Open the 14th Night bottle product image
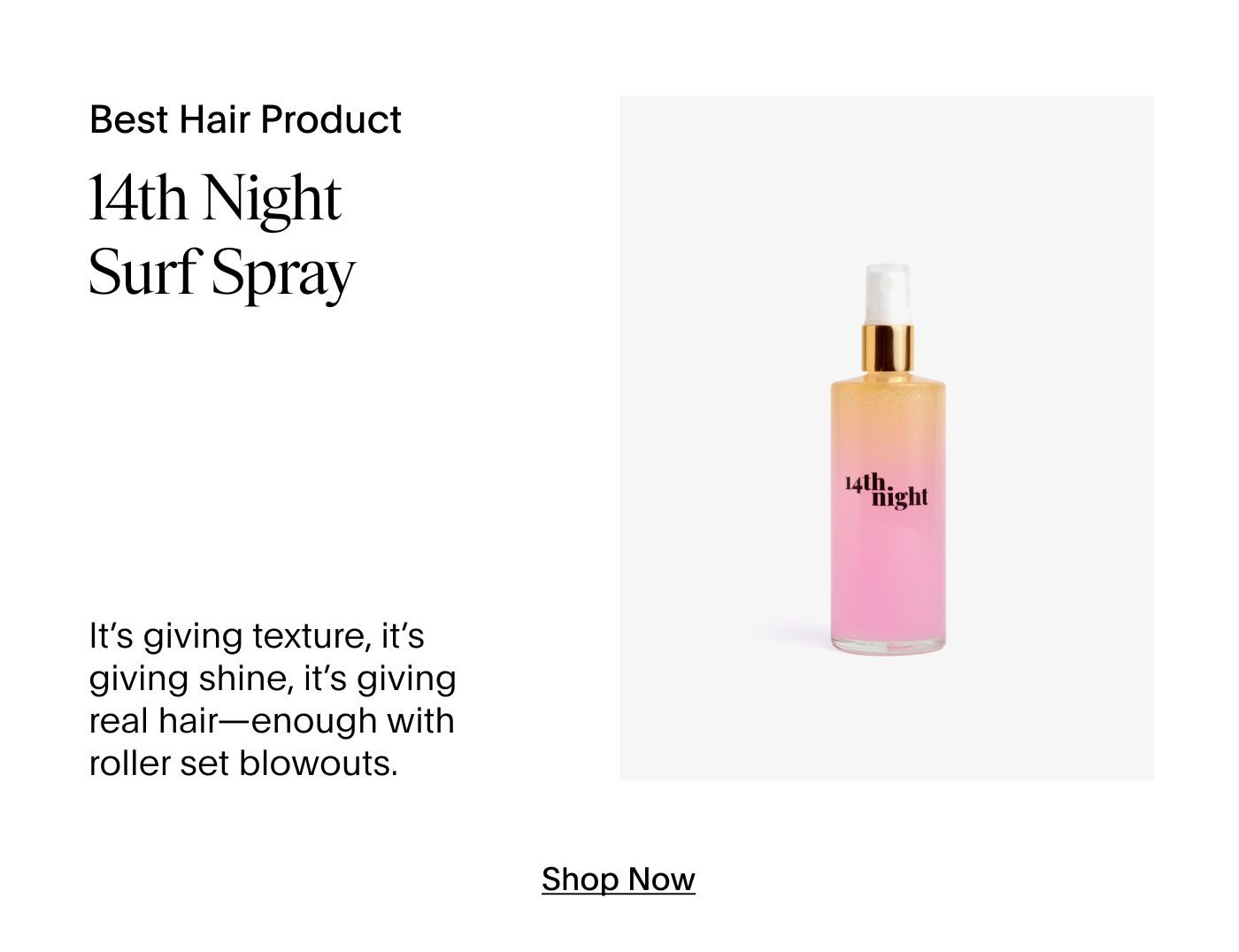This screenshot has height=952, width=1239. [x=887, y=459]
